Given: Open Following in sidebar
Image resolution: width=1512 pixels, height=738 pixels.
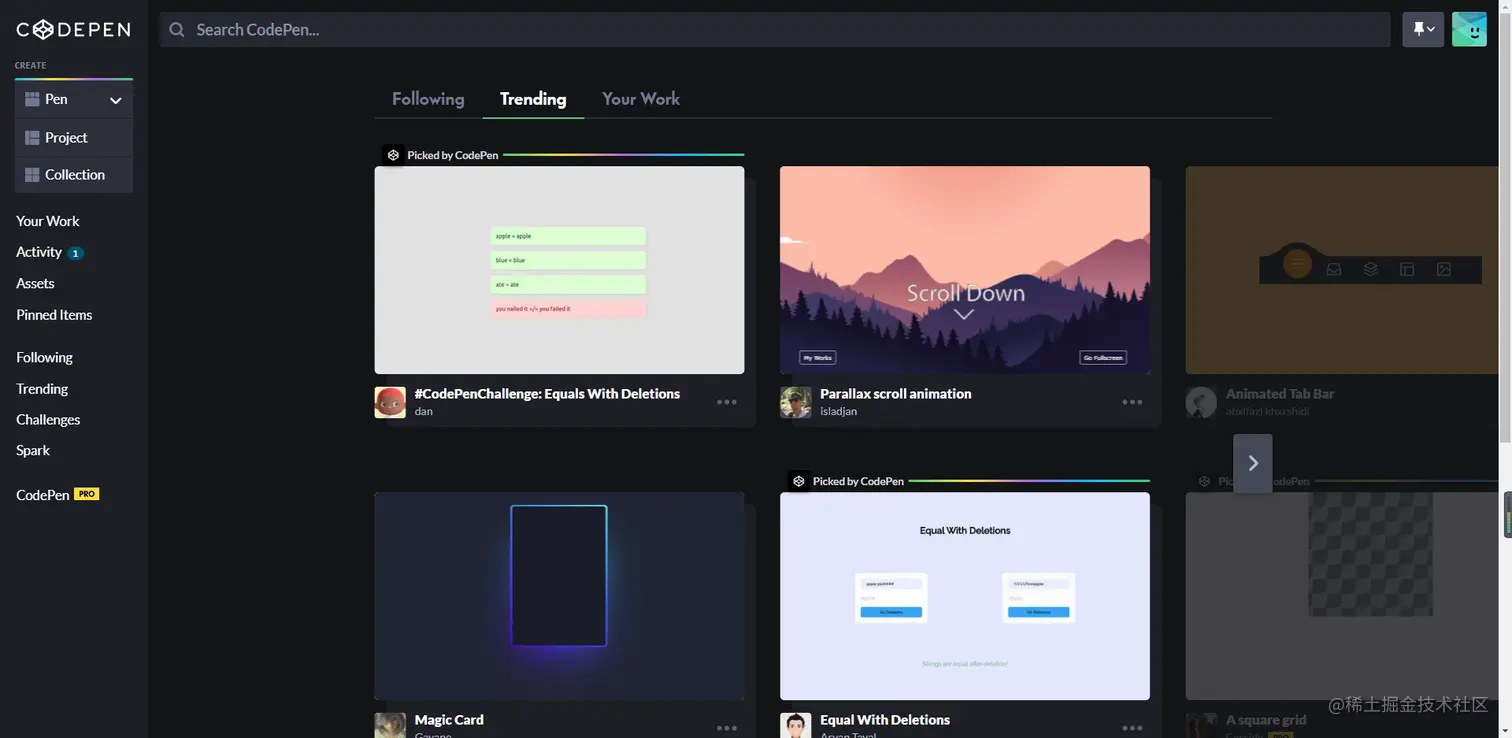Looking at the screenshot, I should click(44, 357).
